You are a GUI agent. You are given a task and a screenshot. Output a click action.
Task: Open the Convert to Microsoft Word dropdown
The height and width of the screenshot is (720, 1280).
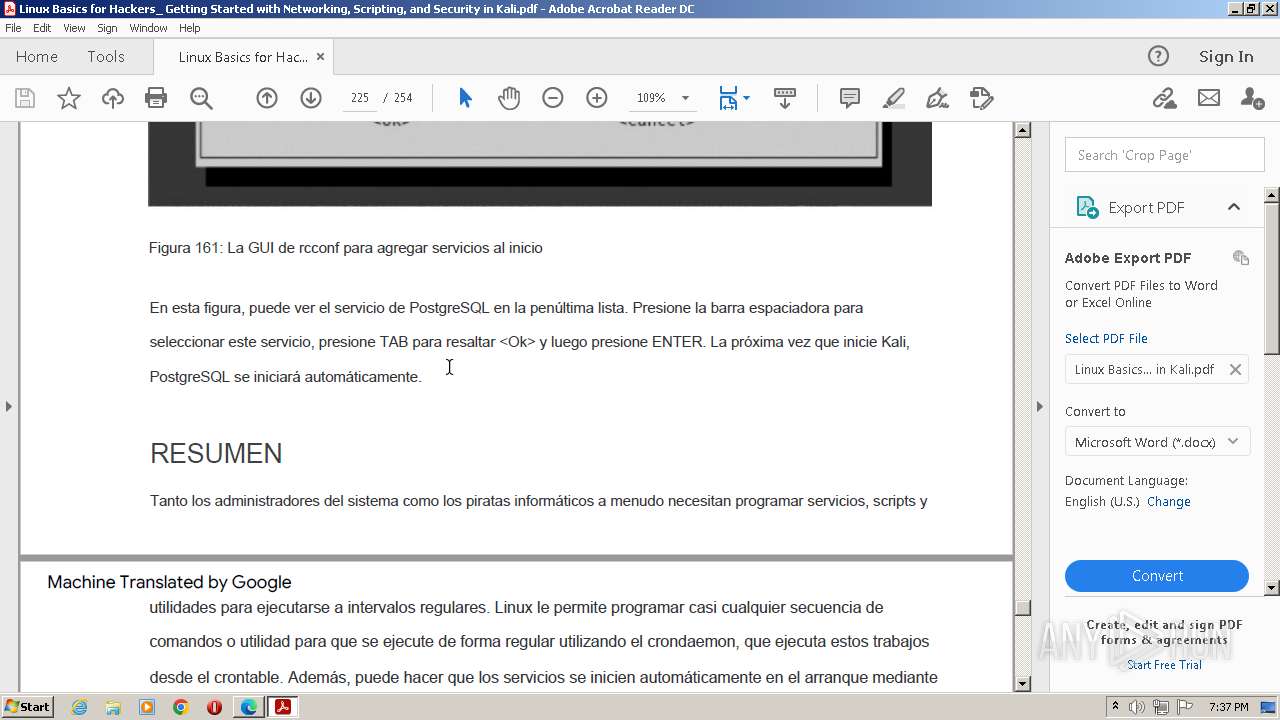click(x=1157, y=442)
